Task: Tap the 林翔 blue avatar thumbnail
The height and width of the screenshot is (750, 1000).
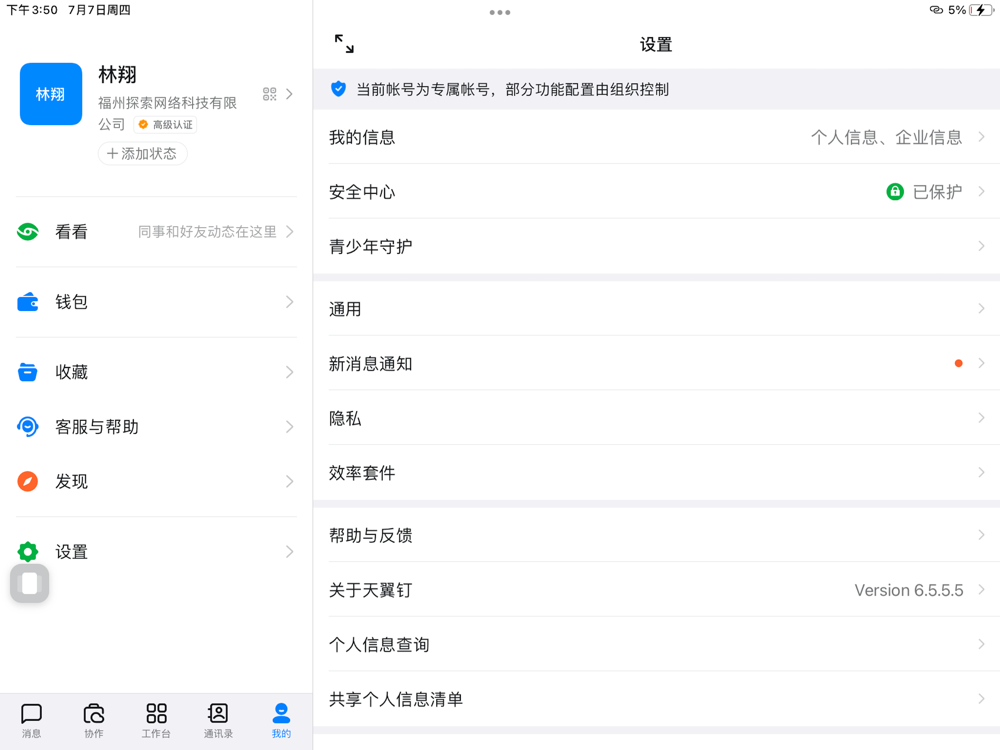Action: point(51,94)
